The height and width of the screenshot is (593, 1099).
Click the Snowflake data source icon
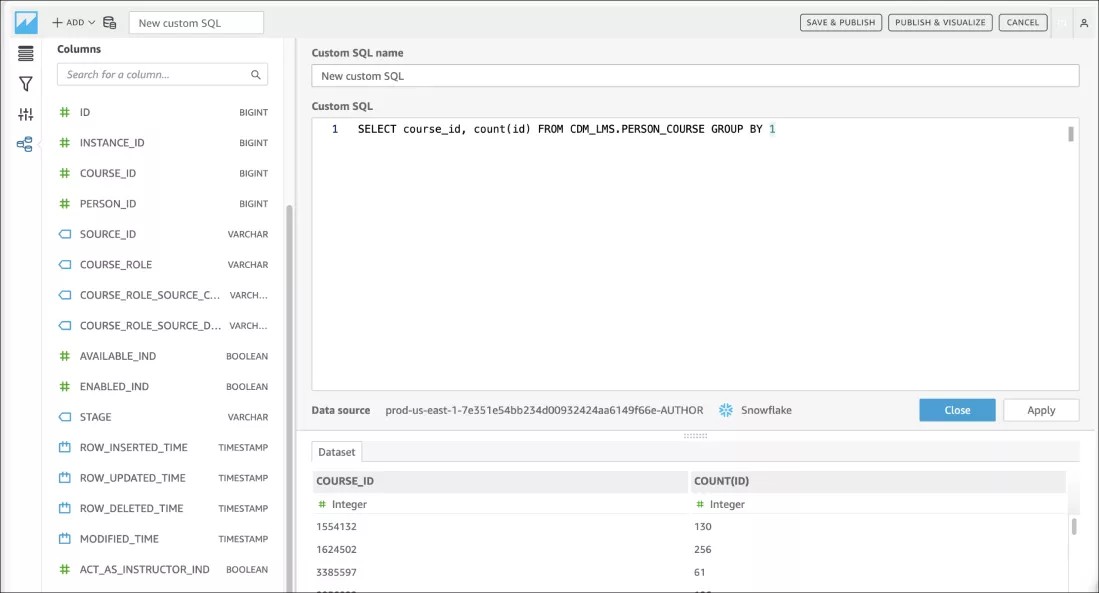coord(726,410)
